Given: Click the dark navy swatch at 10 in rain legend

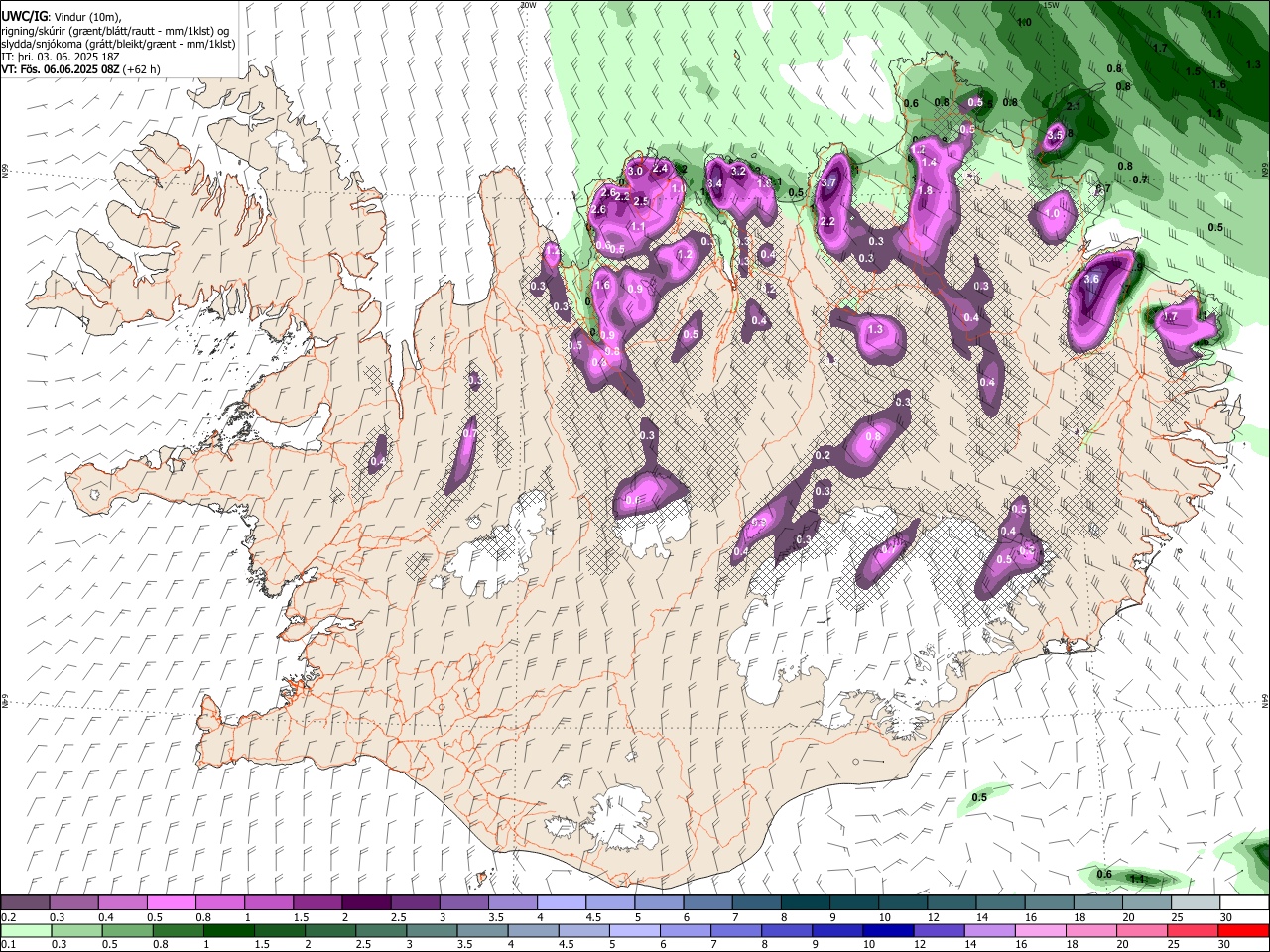Looking at the screenshot, I should (x=886, y=930).
